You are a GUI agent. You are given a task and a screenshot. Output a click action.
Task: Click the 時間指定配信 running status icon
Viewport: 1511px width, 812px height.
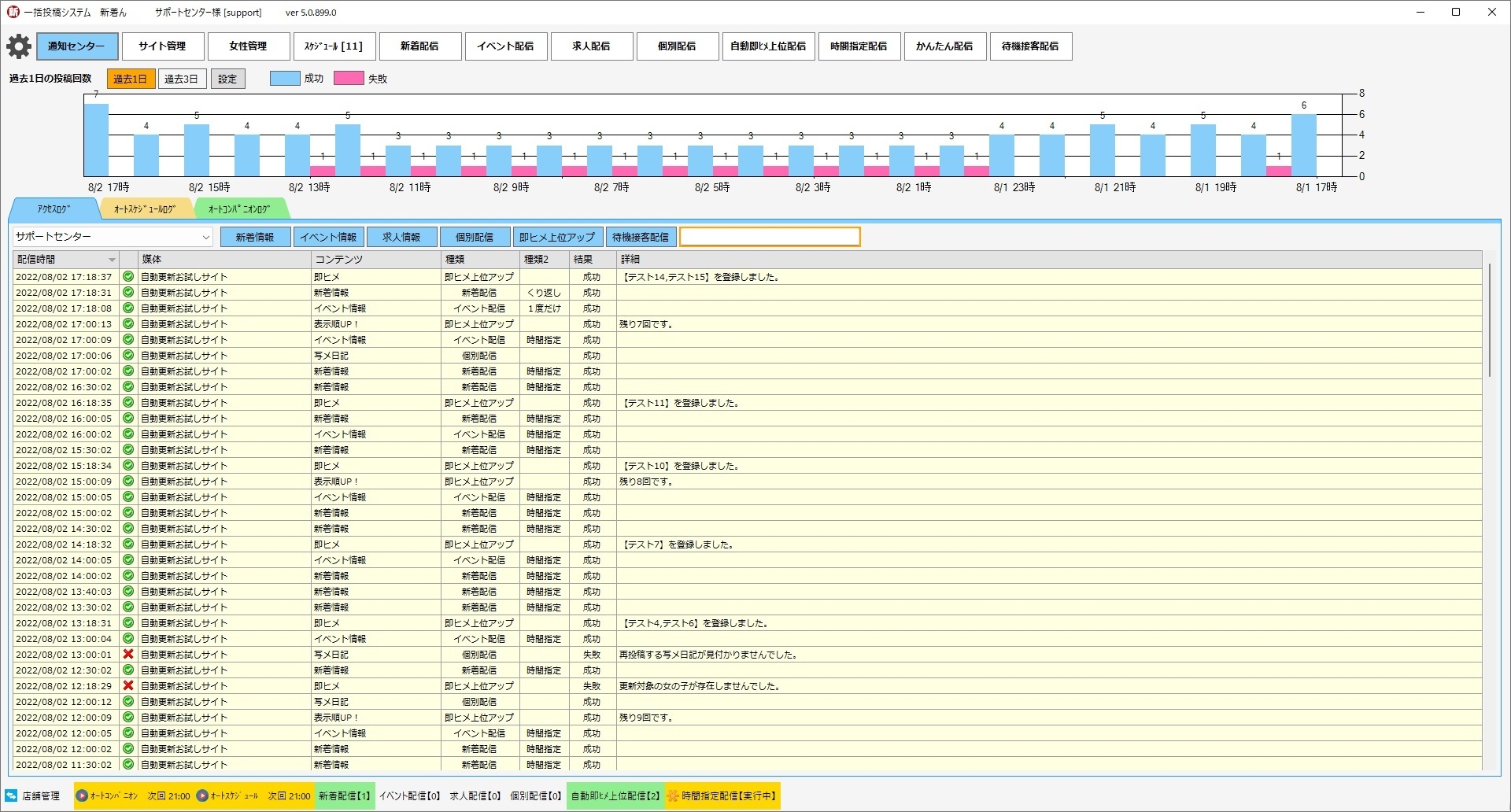(673, 795)
